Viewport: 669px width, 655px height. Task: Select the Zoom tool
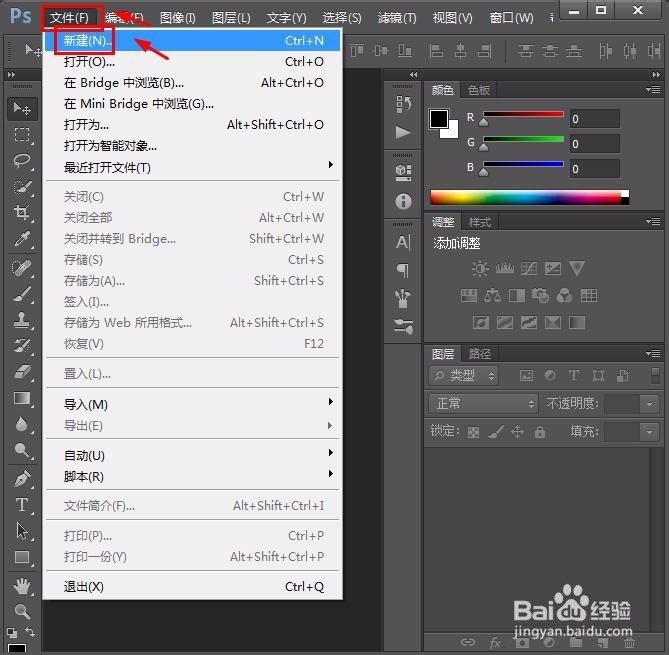coord(22,611)
